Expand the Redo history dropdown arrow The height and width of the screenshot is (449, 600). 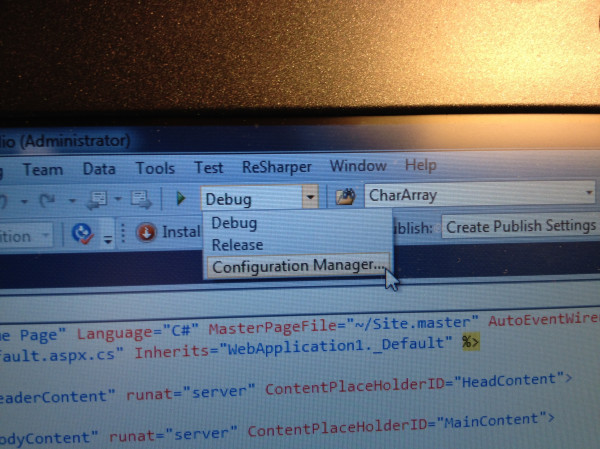(72, 200)
